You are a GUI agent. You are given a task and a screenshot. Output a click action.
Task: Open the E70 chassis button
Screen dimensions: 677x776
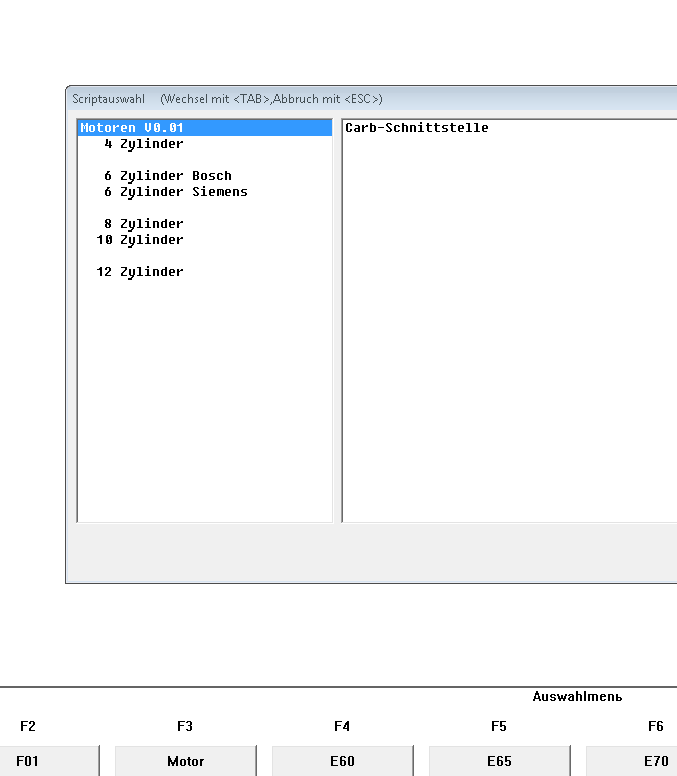click(631, 761)
